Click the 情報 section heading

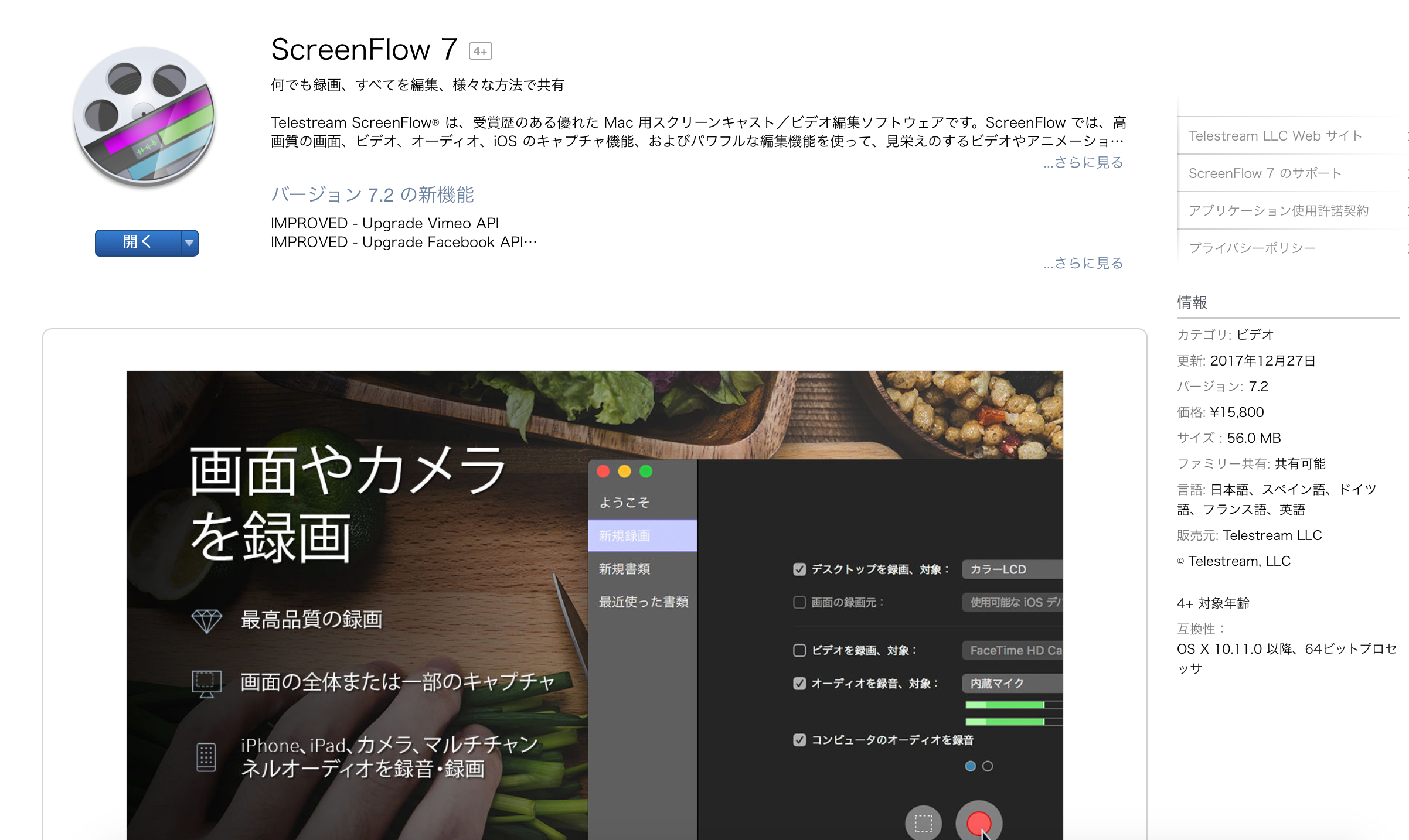tap(1192, 302)
